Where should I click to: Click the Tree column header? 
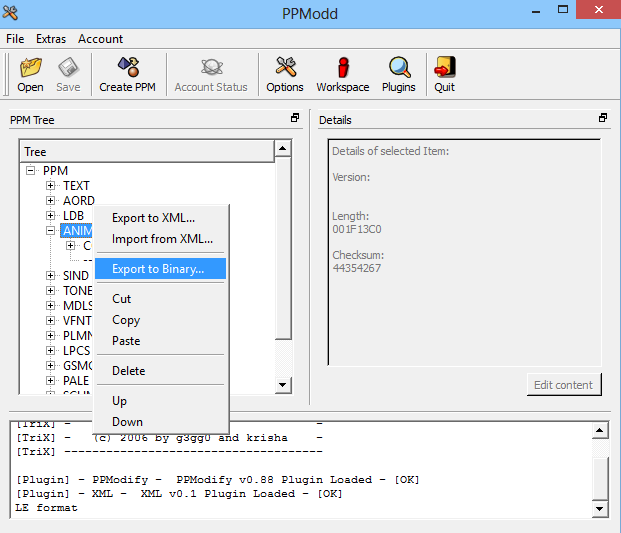(147, 152)
